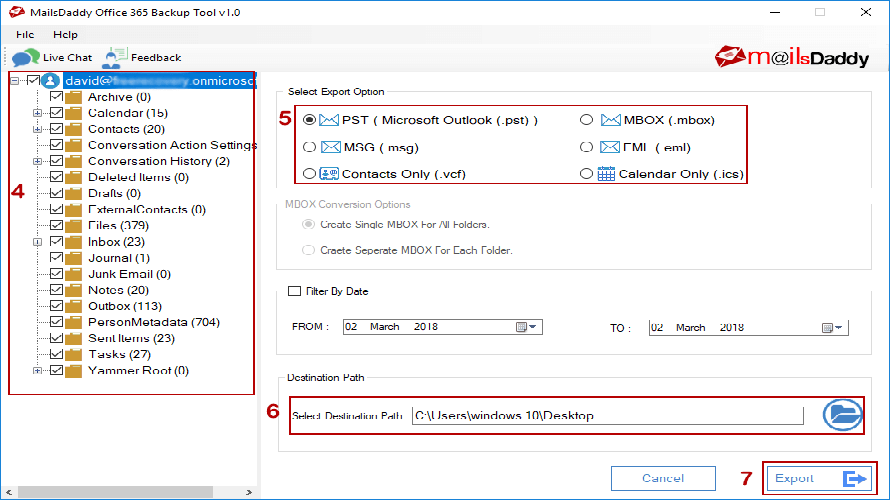This screenshot has width=890, height=500.
Task: Click the Feedback toolbar icon
Action: click(x=117, y=57)
